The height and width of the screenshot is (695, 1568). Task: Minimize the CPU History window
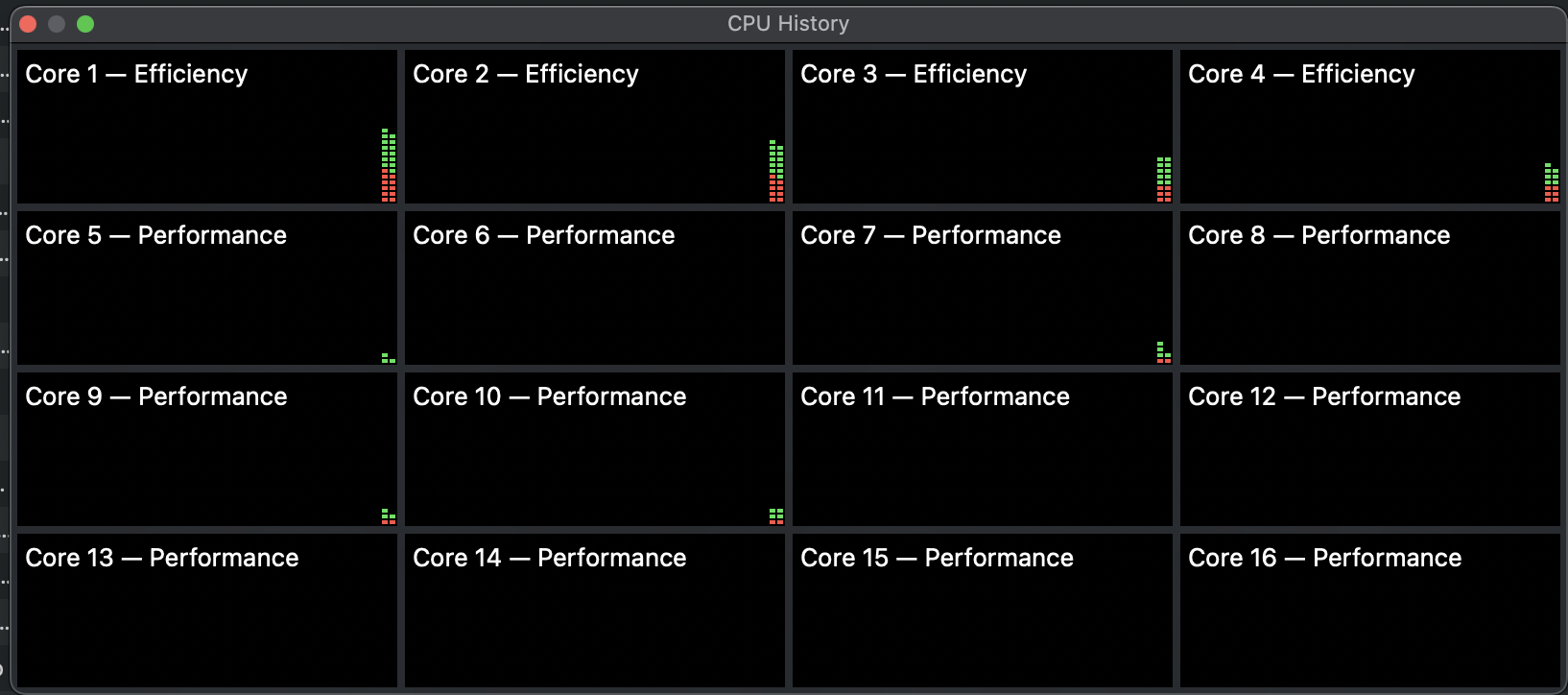tap(57, 24)
